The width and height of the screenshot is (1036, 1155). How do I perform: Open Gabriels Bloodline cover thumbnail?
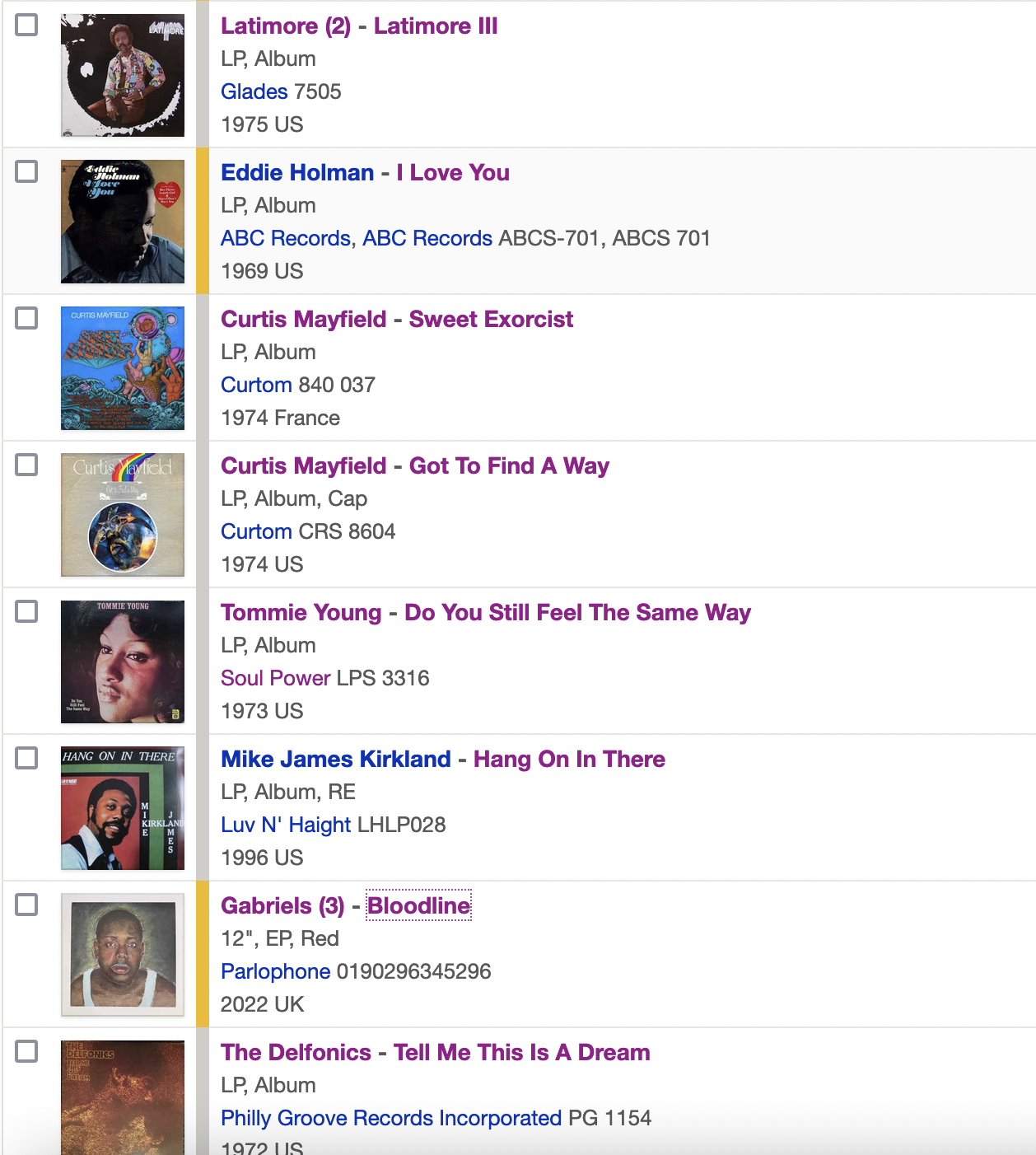click(x=123, y=955)
